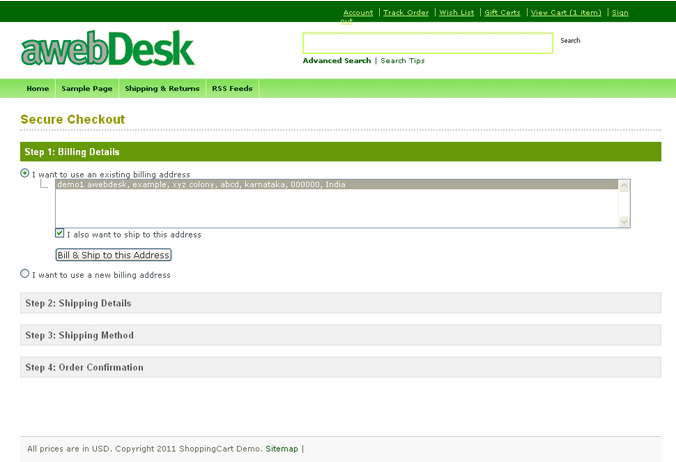
Task: Uncheck 'I also want to ship to this address'
Action: point(60,234)
